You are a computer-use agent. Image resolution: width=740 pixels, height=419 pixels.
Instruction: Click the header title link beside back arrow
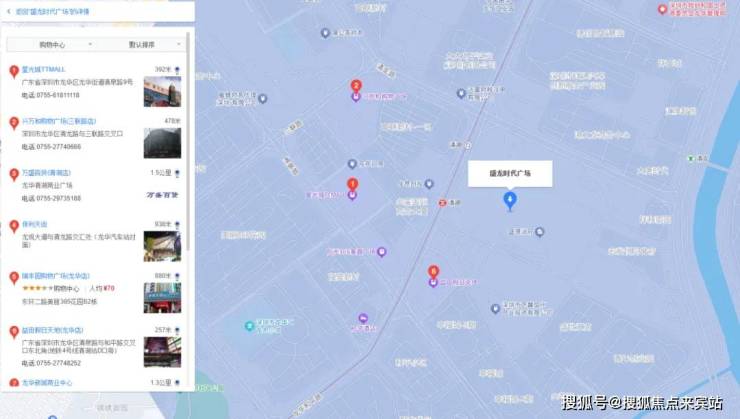(x=52, y=11)
